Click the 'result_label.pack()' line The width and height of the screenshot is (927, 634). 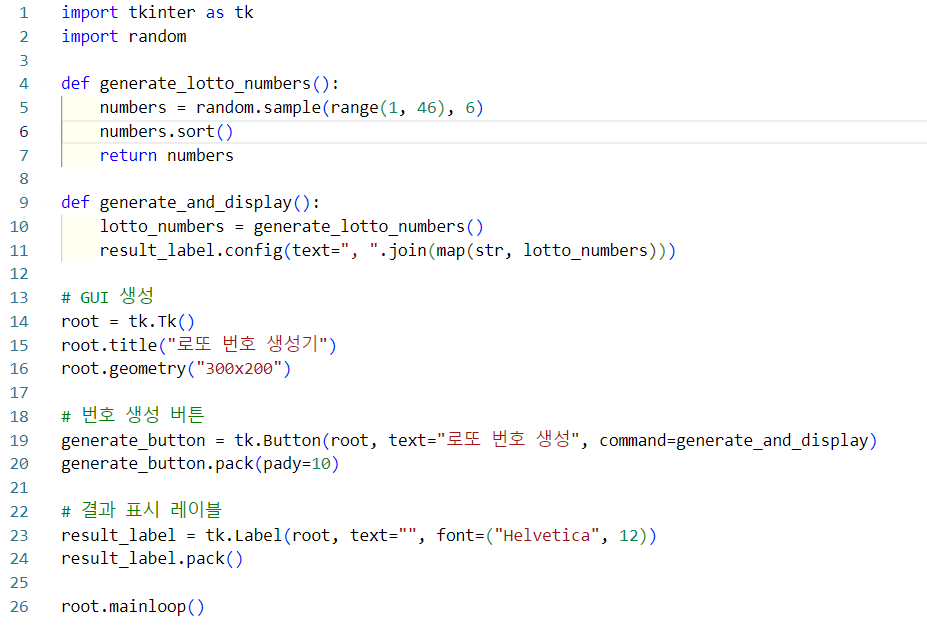click(152, 559)
